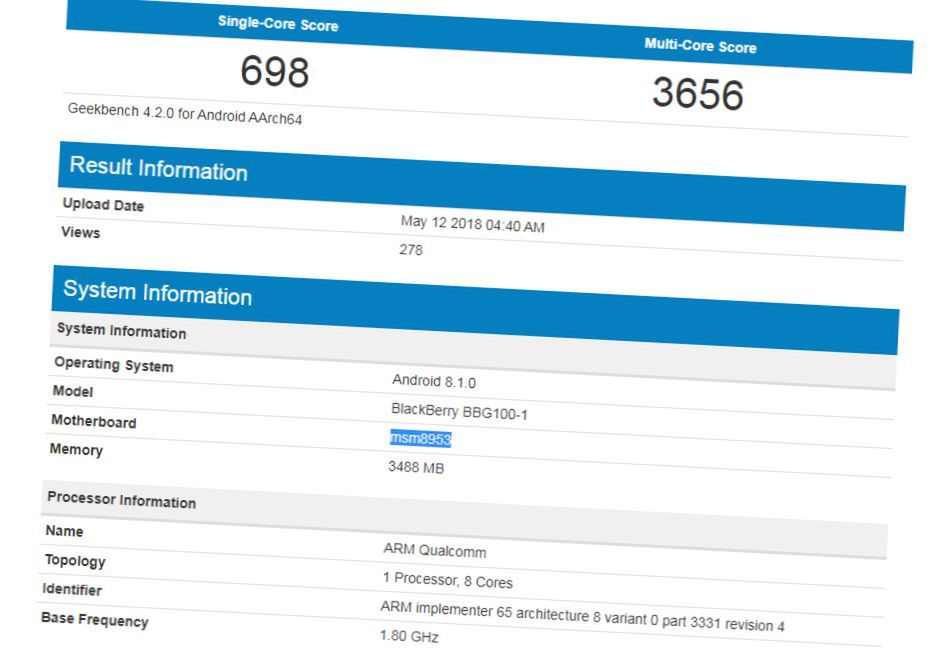Select the single-core score value 698
The height and width of the screenshot is (661, 941).
[275, 71]
